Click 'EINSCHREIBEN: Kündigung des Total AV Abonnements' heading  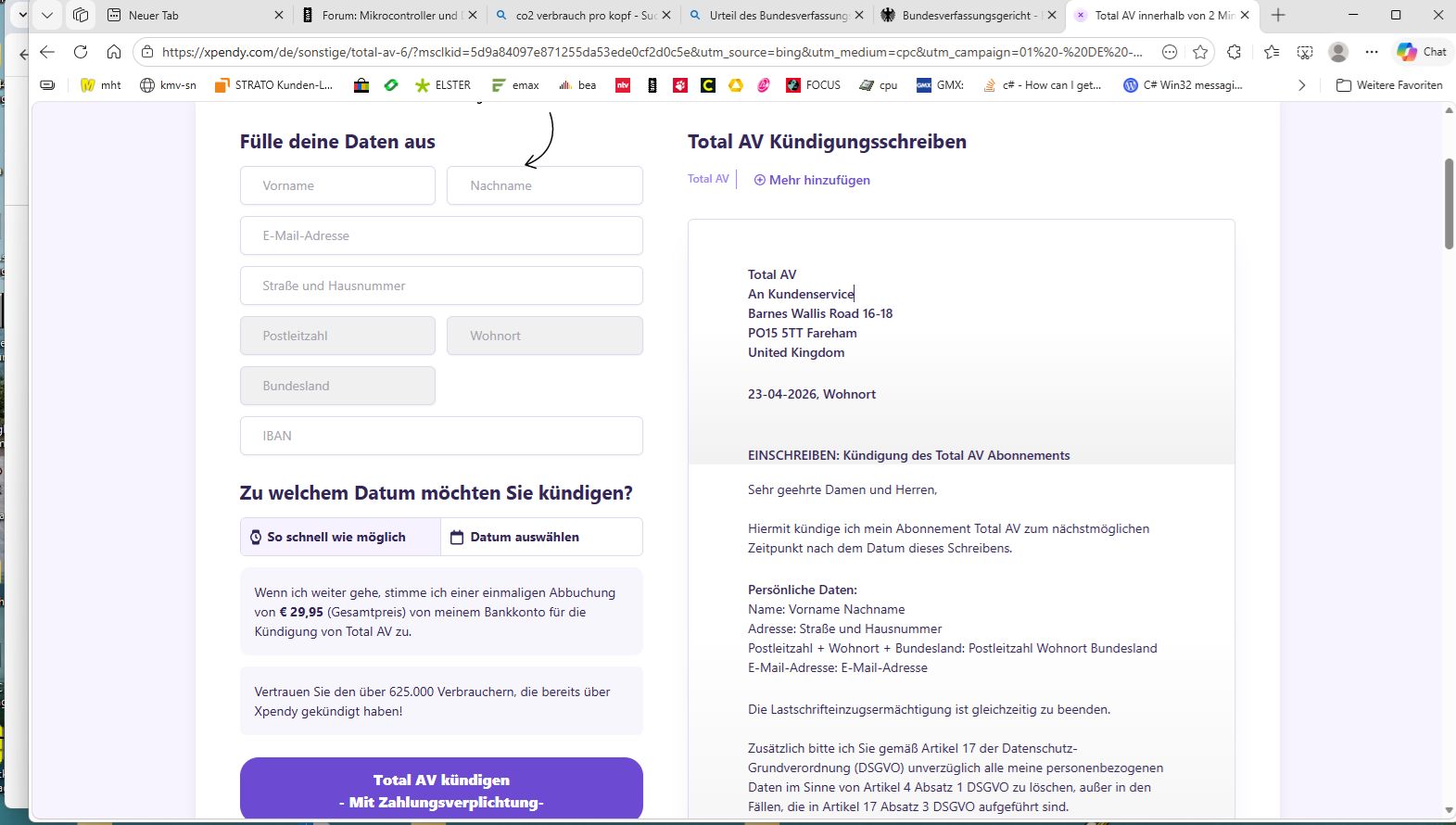[x=909, y=455]
